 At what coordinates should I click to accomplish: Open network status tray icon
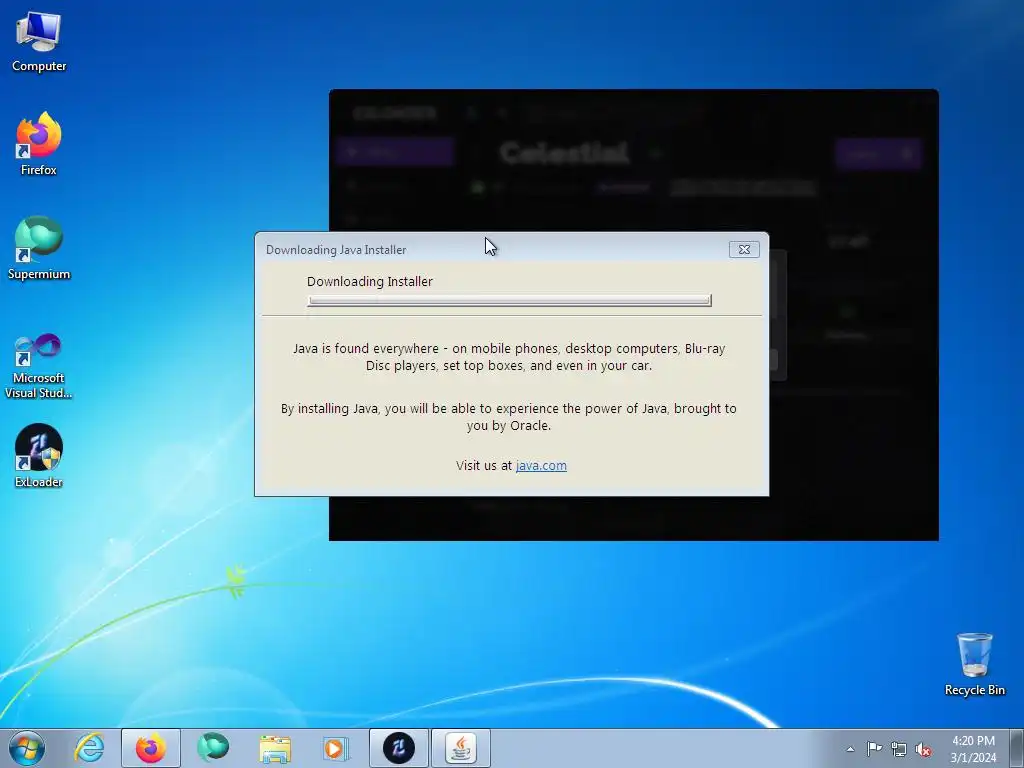[899, 749]
